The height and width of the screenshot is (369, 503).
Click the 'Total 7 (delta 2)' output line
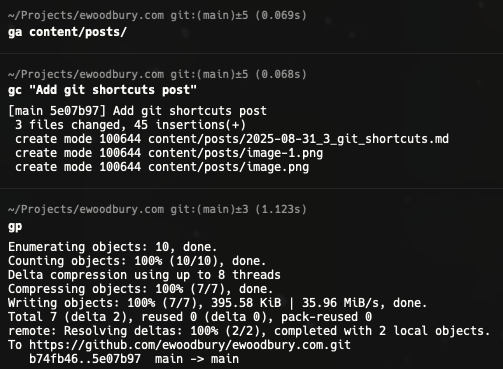(x=190, y=317)
